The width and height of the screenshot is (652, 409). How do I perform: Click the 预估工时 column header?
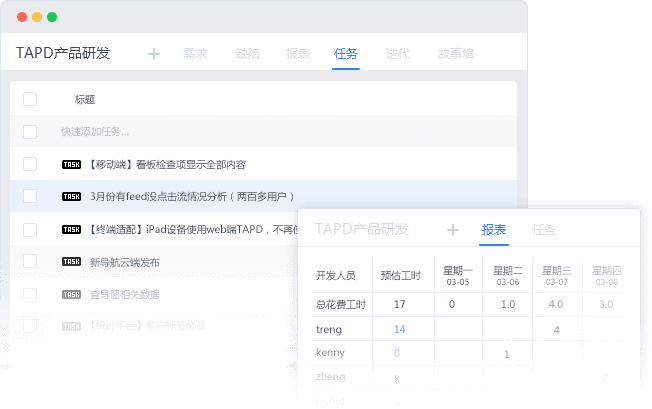(401, 276)
